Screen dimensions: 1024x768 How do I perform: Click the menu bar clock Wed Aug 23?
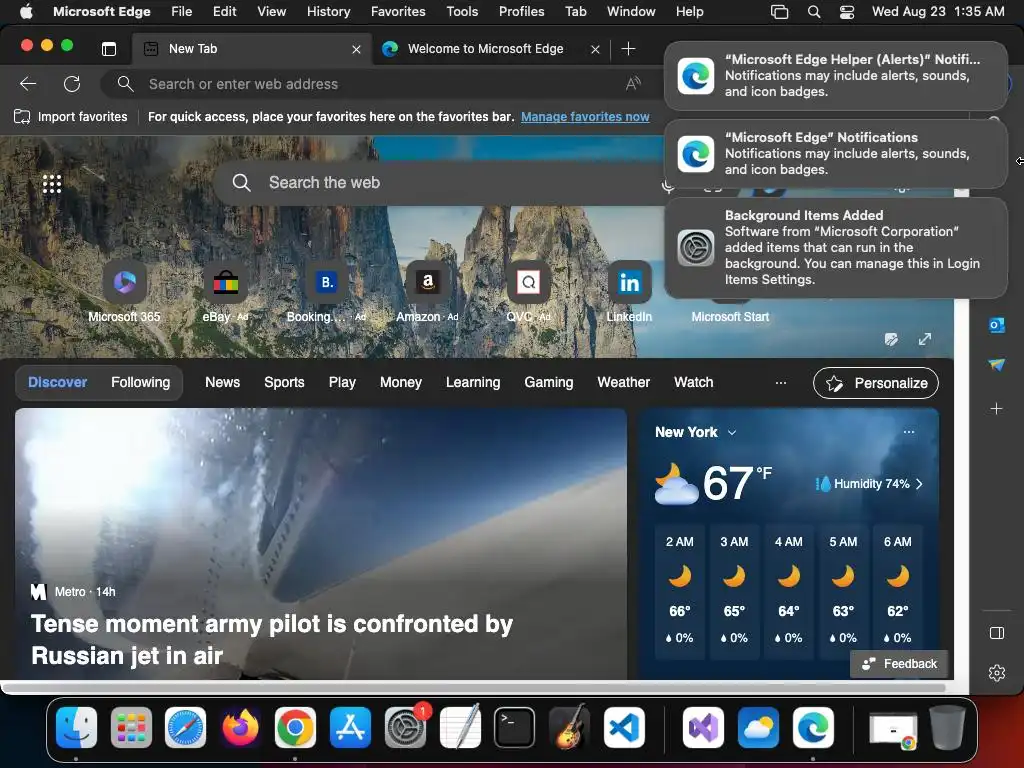tap(938, 12)
